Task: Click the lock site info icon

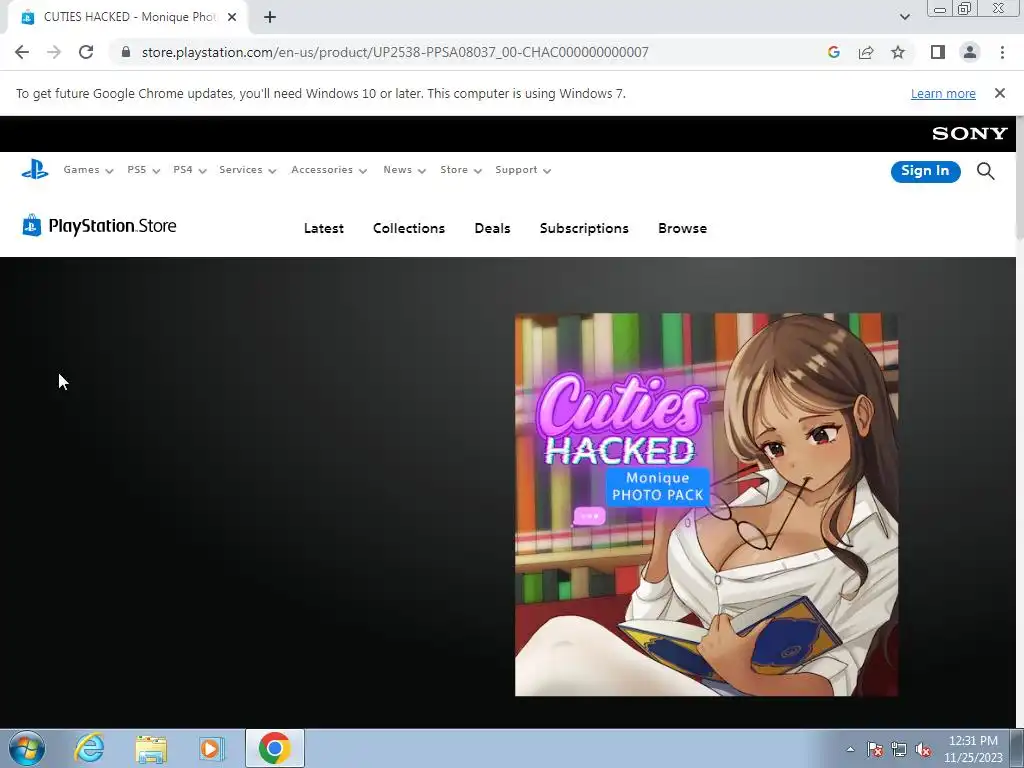Action: coord(126,52)
